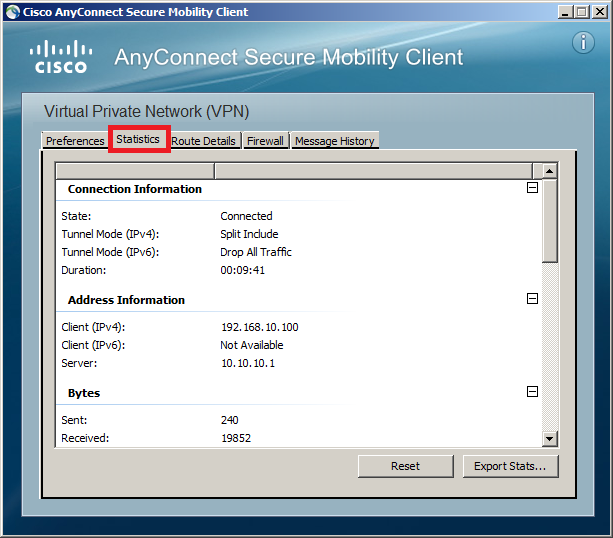Click the 'Received:' label
Viewport: 613px width, 538px height.
(85, 438)
